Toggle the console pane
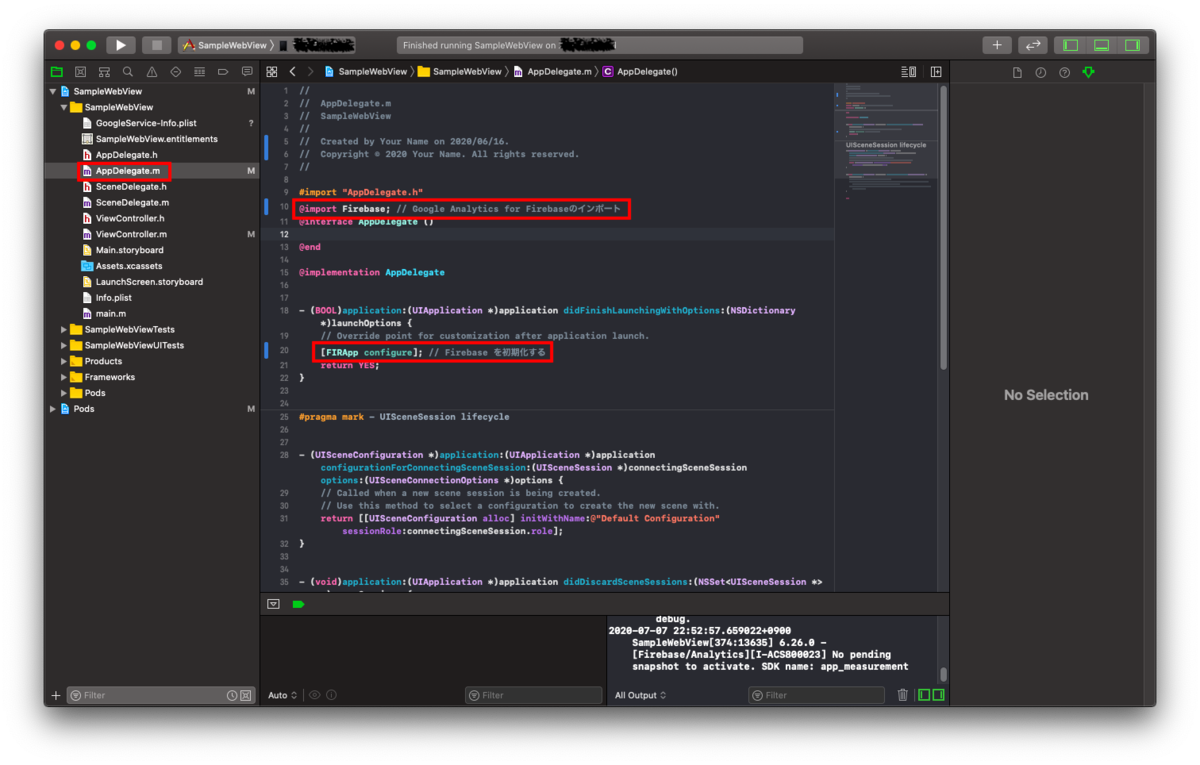Screen dimensions: 1200x765 coord(937,695)
